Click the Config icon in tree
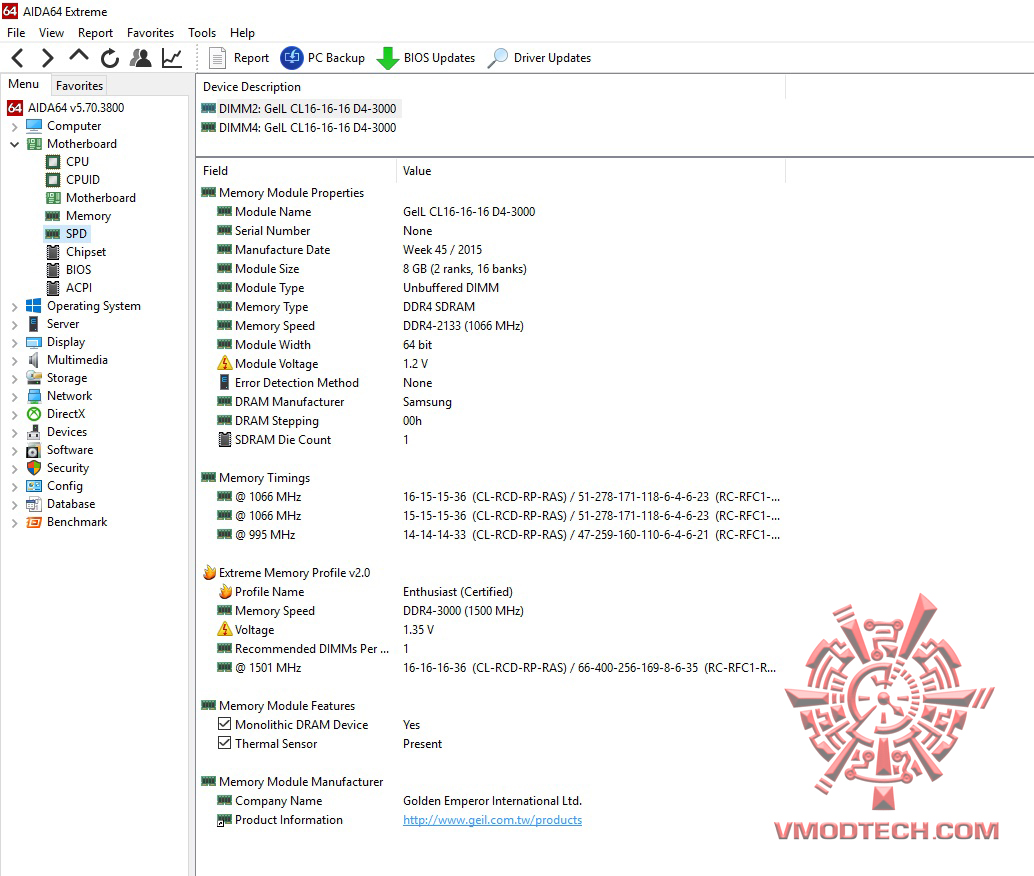1034x876 pixels. pos(34,486)
